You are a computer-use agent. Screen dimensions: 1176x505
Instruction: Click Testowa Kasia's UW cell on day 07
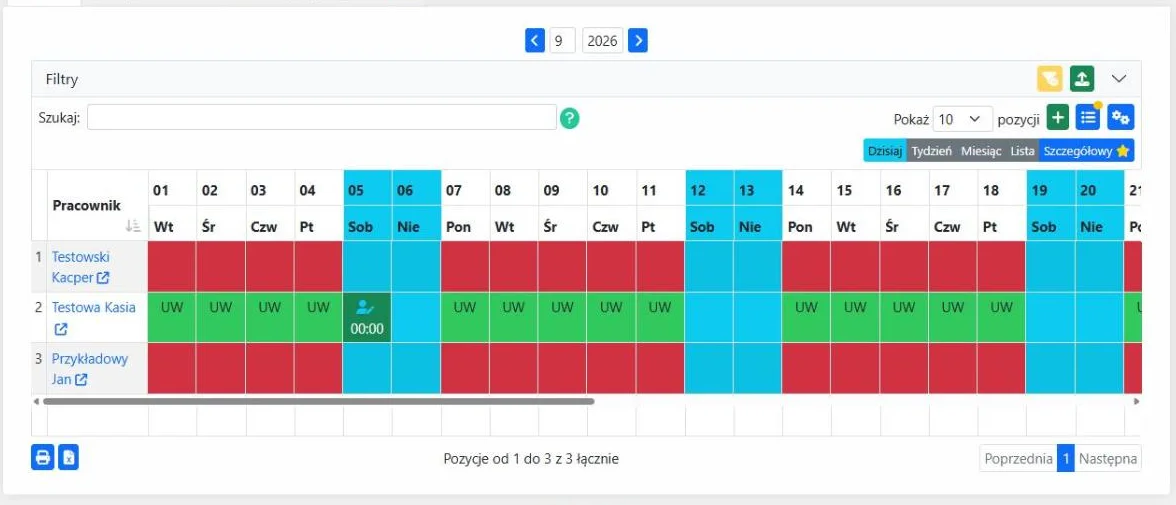465,317
